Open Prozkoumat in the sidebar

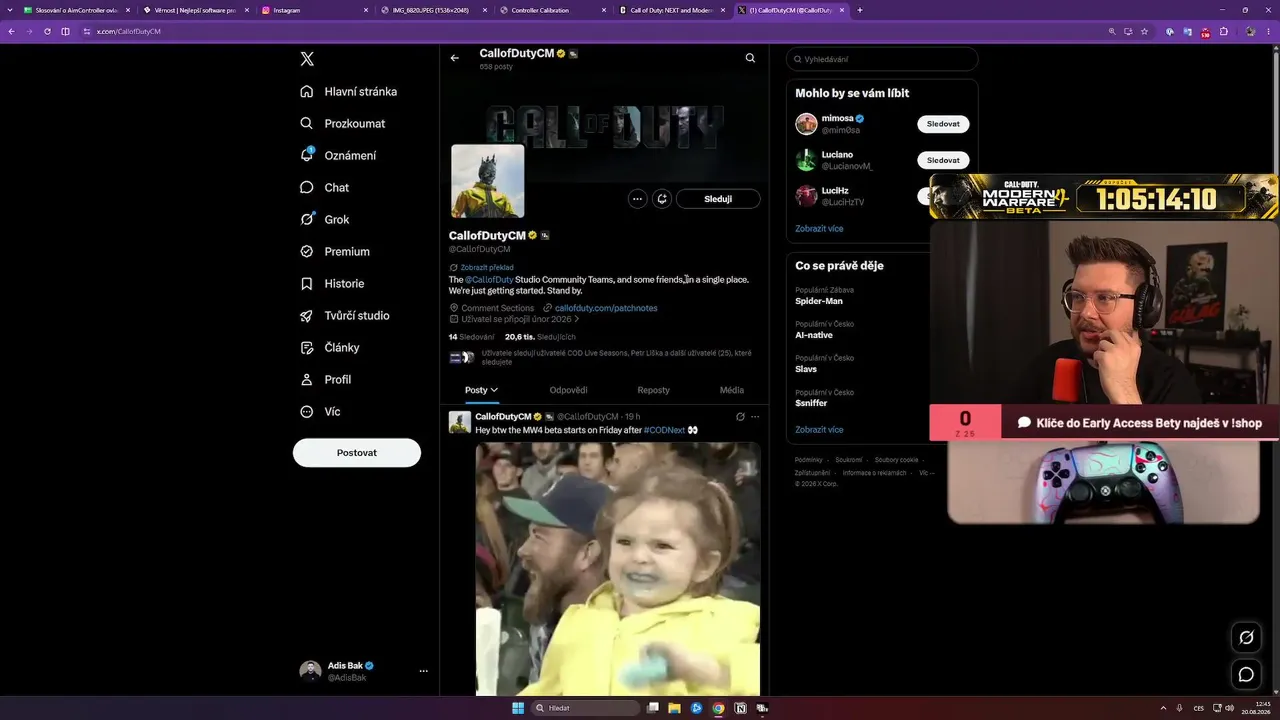(342, 123)
